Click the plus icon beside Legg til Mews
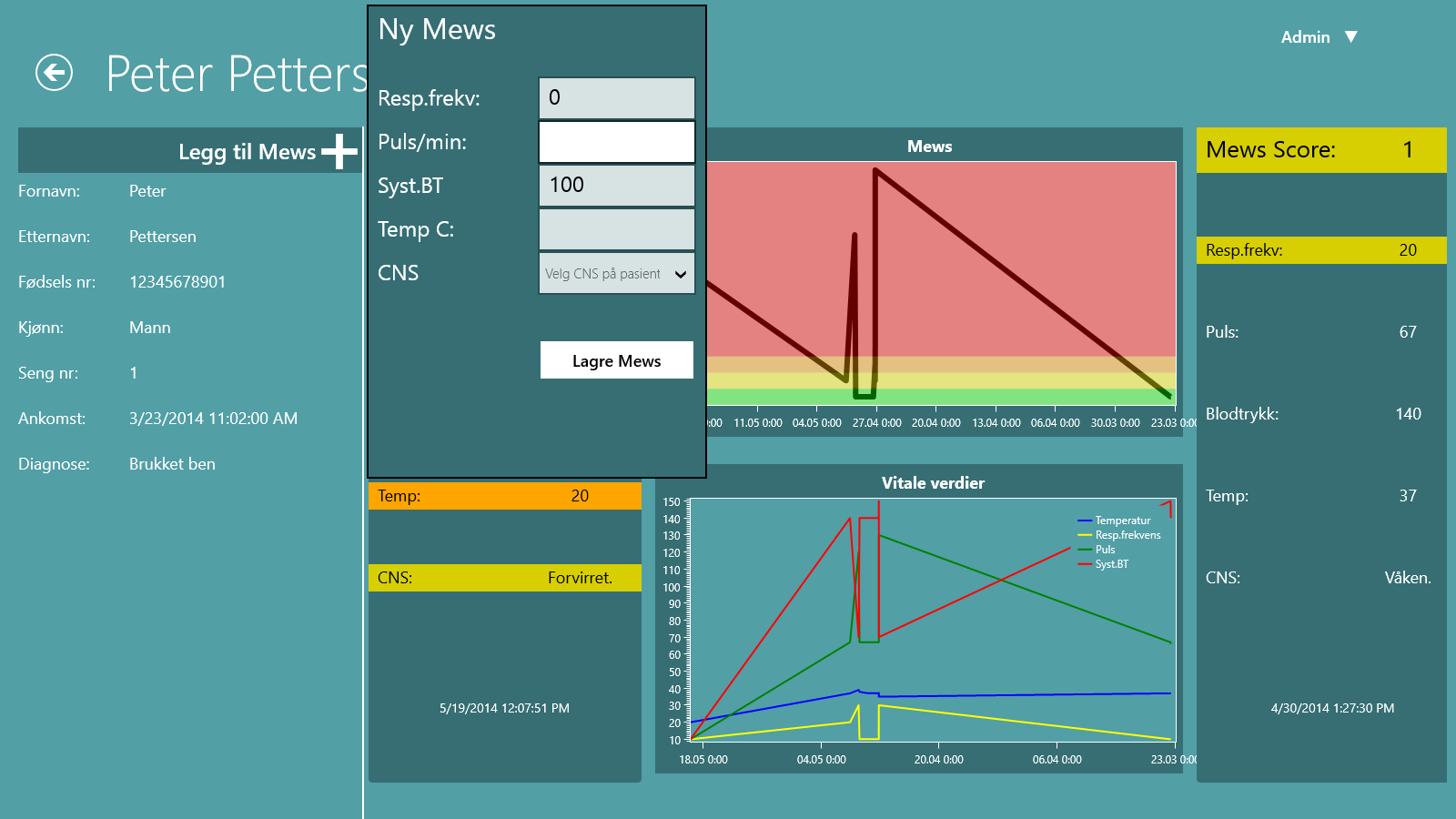 coord(339,151)
